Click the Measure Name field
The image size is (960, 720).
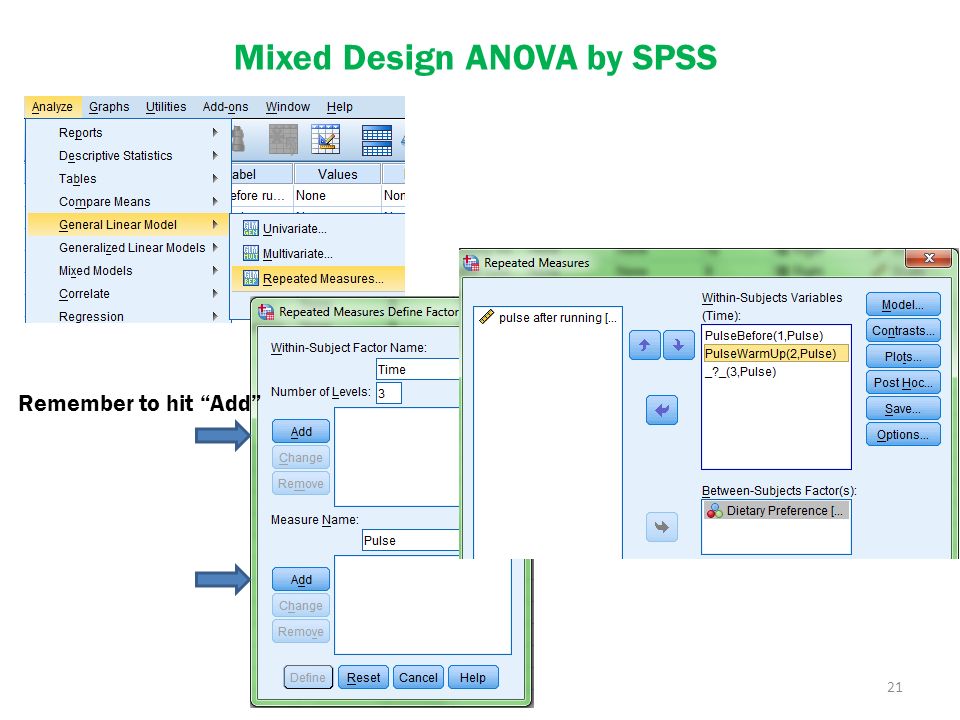[411, 541]
